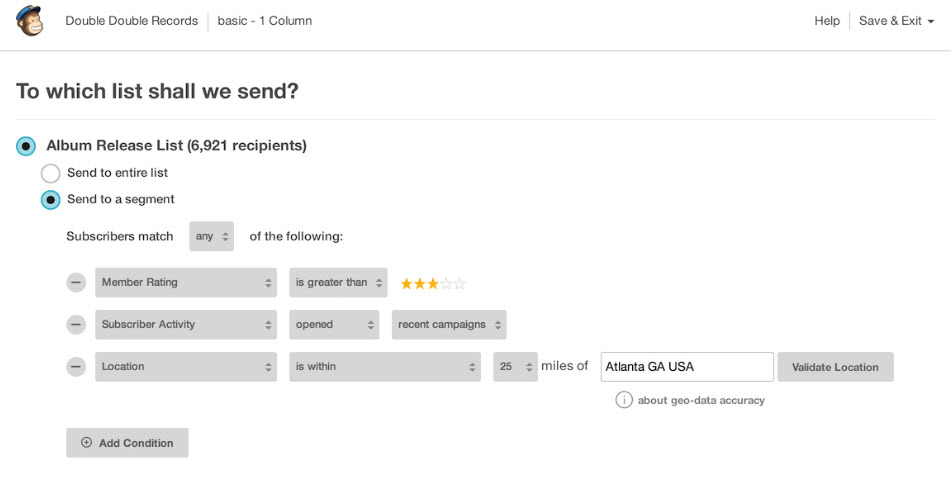Open the Member Rating field dropdown
Image resolution: width=951 pixels, height=477 pixels.
click(186, 282)
